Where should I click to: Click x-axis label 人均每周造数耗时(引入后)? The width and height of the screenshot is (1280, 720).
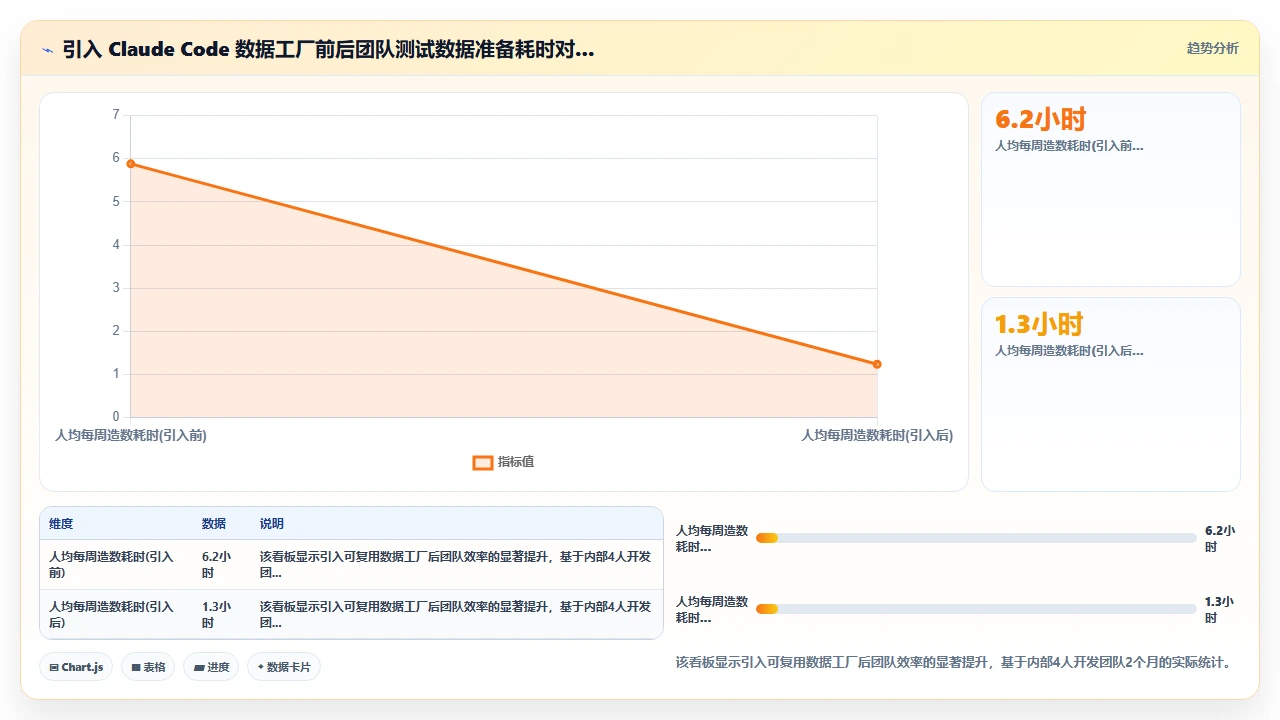click(x=877, y=436)
